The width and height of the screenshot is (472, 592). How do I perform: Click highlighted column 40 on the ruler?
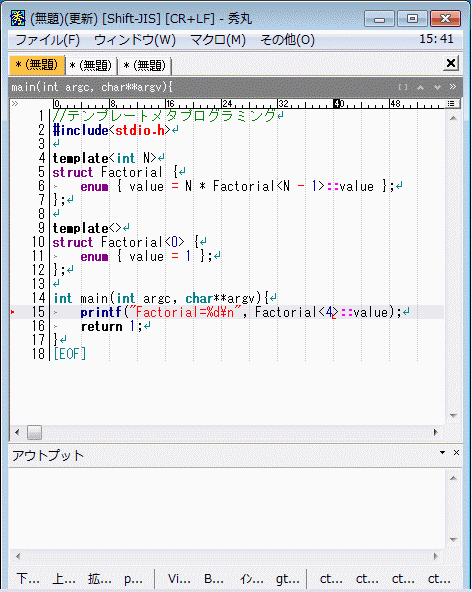(339, 103)
